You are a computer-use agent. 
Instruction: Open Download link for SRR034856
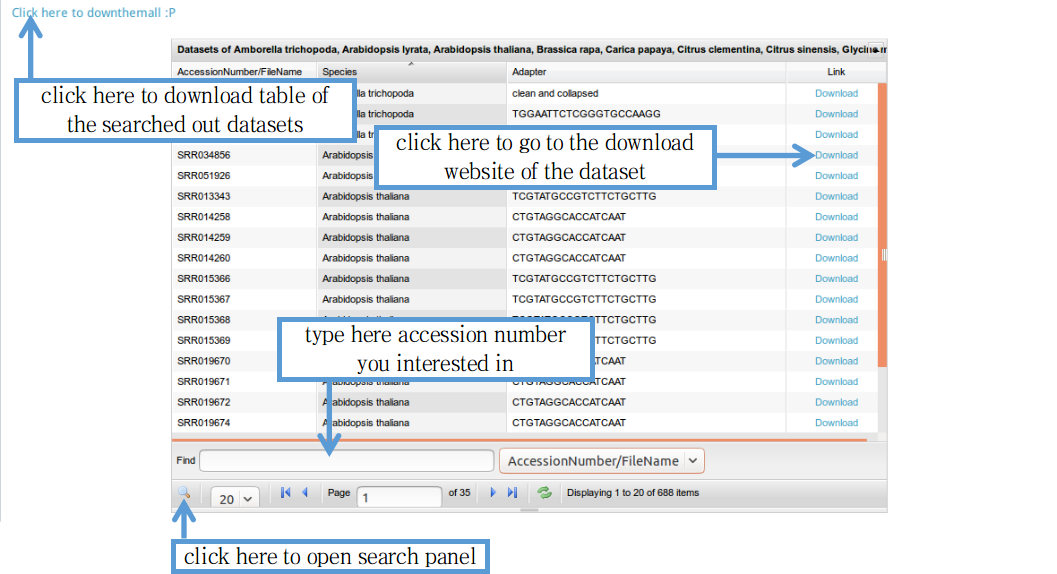point(836,155)
